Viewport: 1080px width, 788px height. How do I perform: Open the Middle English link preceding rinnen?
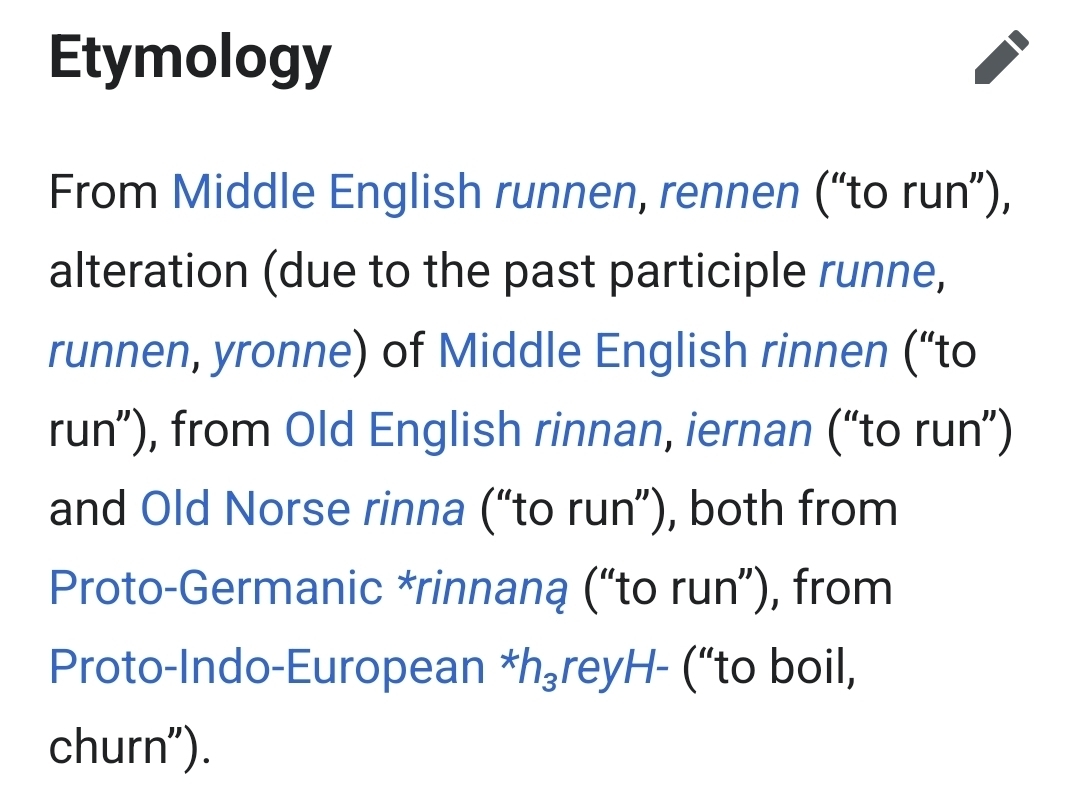(x=592, y=351)
